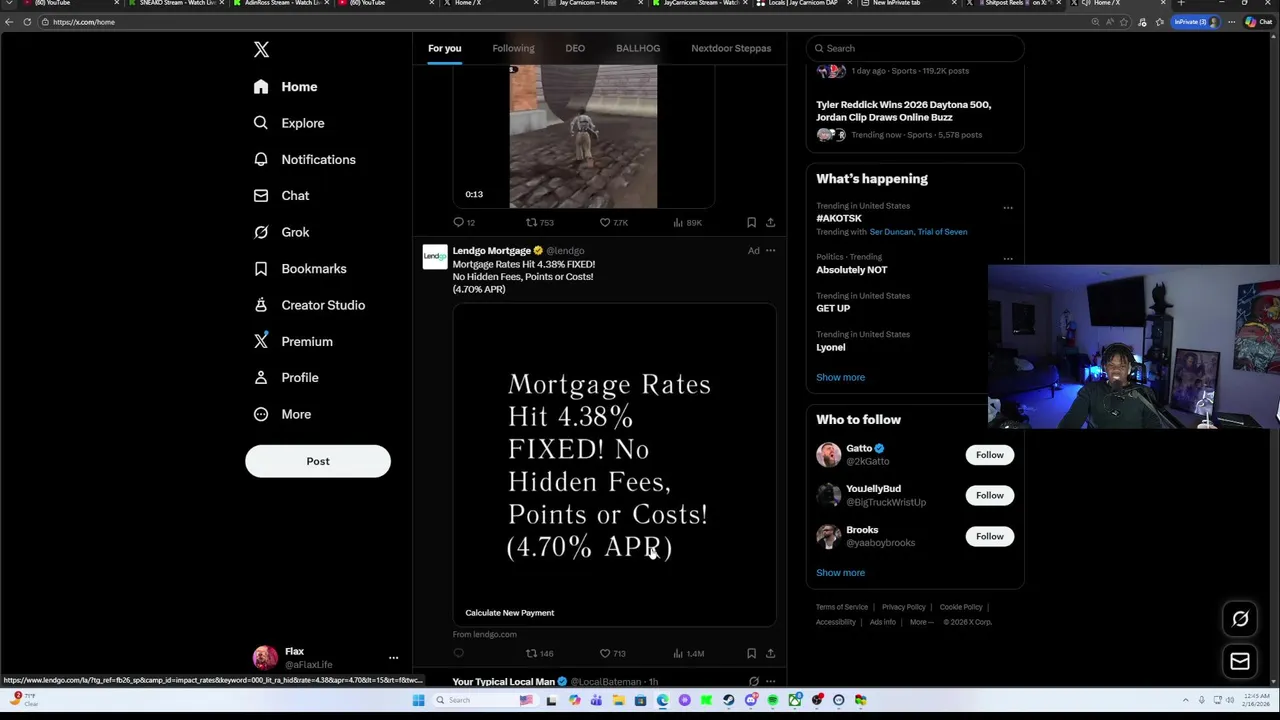This screenshot has height=720, width=1280.
Task: Show more under What's happening
Action: pyautogui.click(x=840, y=377)
